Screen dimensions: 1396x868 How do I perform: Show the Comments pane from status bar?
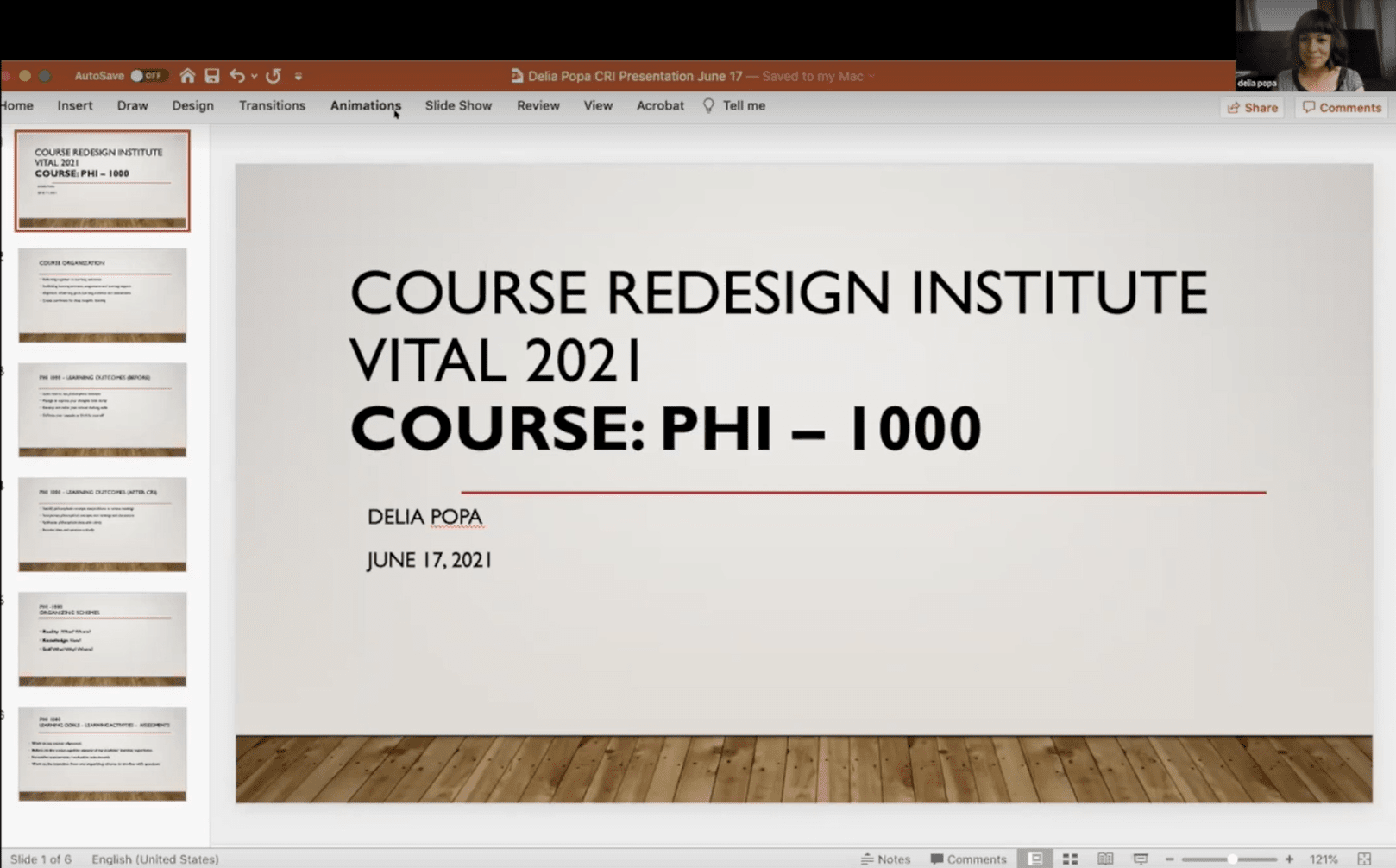(x=968, y=859)
